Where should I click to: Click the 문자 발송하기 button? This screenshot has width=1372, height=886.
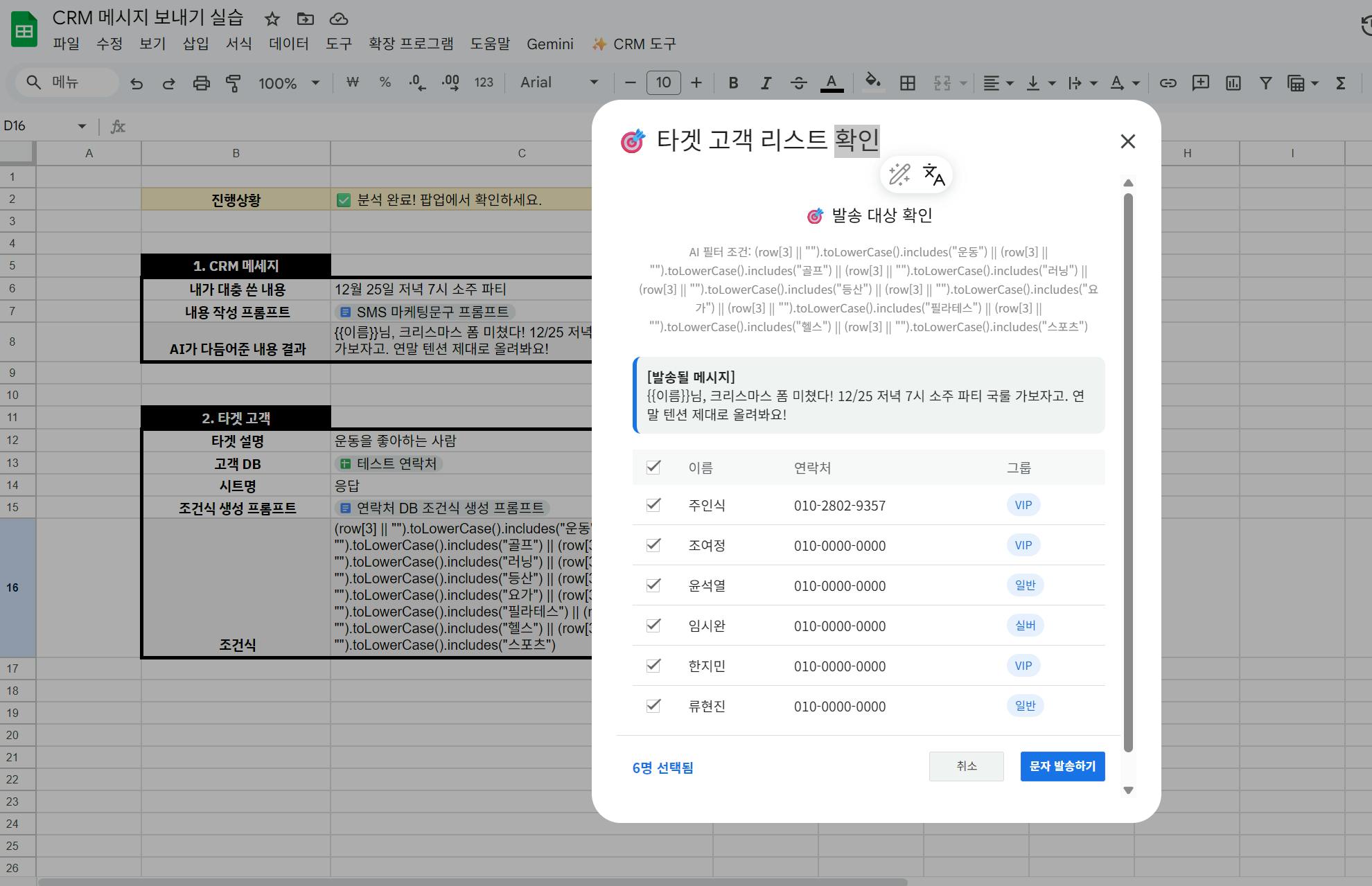coord(1062,766)
